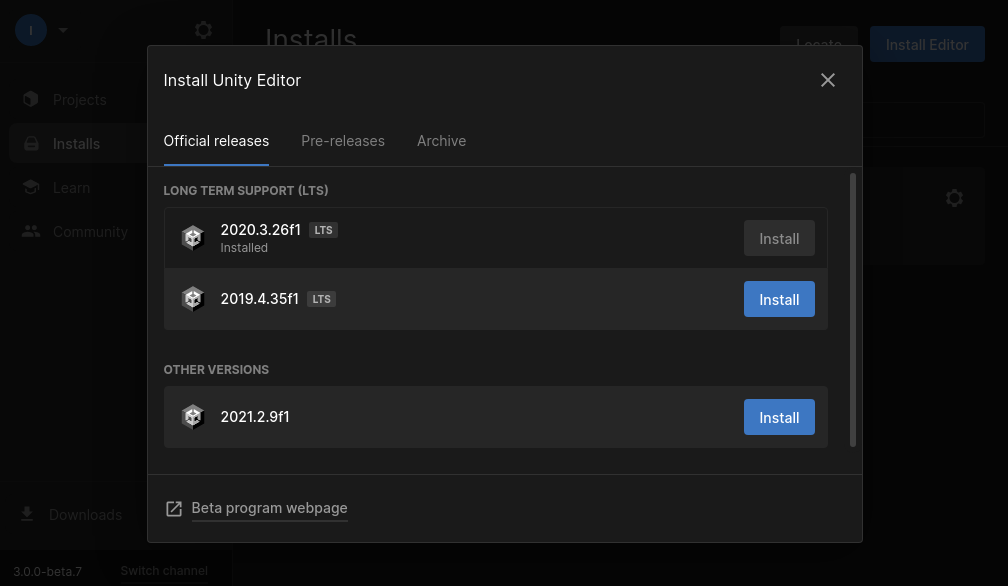Expand the account dropdown arrow
Viewport: 1008px width, 586px height.
(x=62, y=30)
